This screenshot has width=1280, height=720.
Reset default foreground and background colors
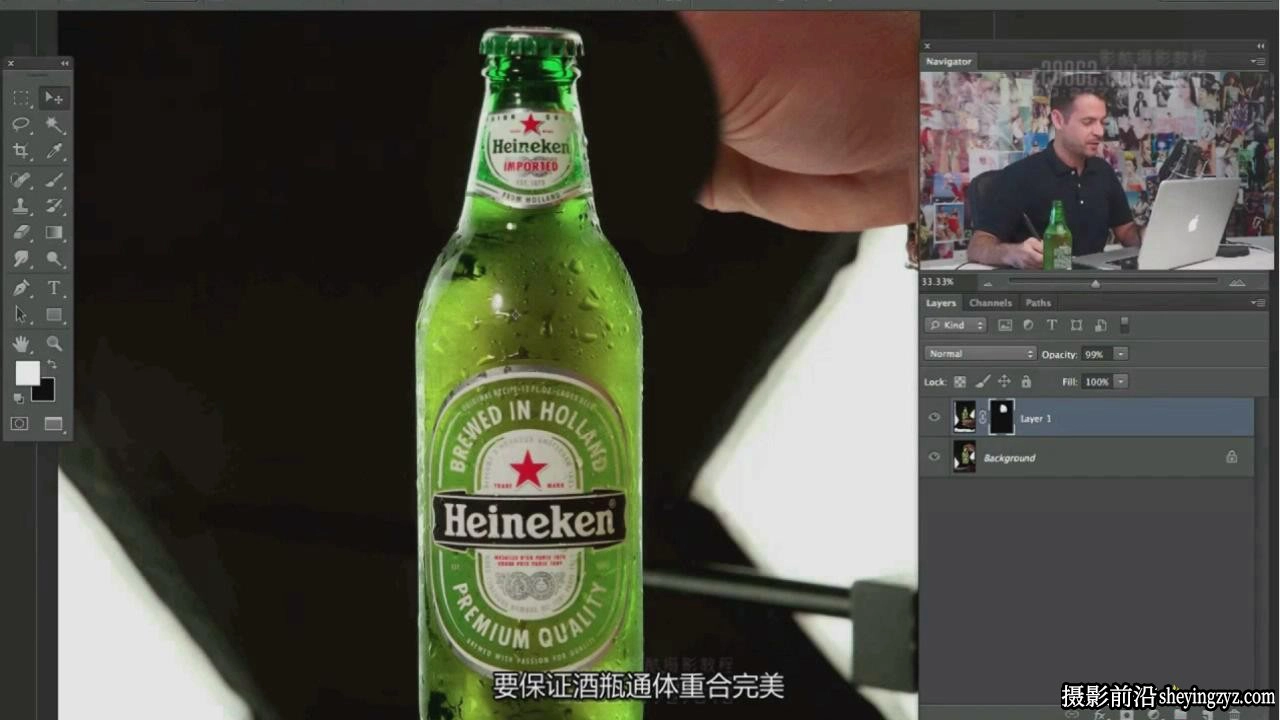pyautogui.click(x=18, y=398)
